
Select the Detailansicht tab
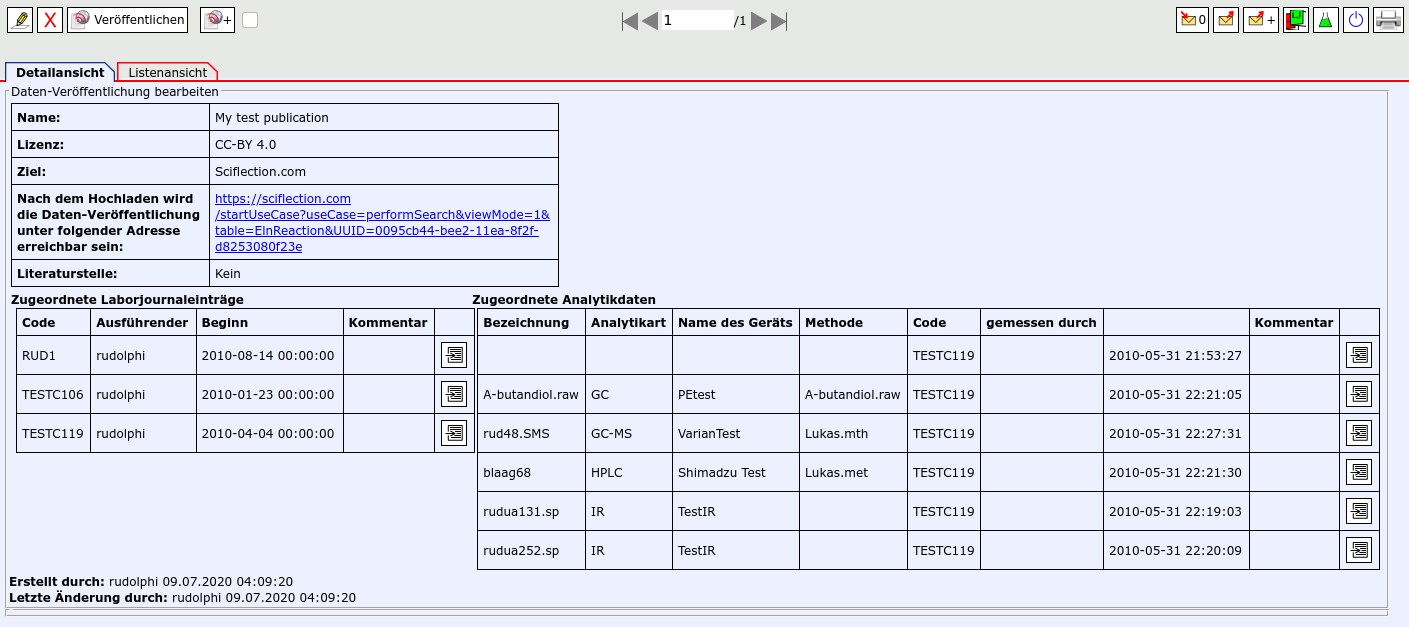(x=60, y=72)
